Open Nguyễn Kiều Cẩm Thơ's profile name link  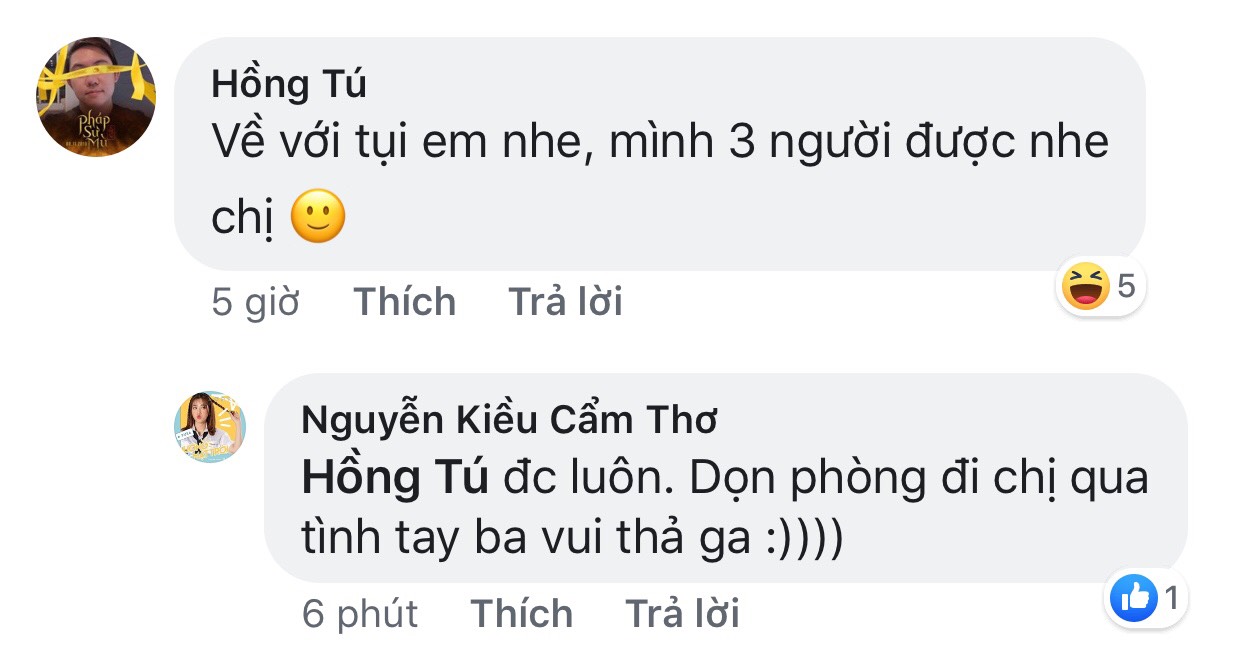point(509,422)
